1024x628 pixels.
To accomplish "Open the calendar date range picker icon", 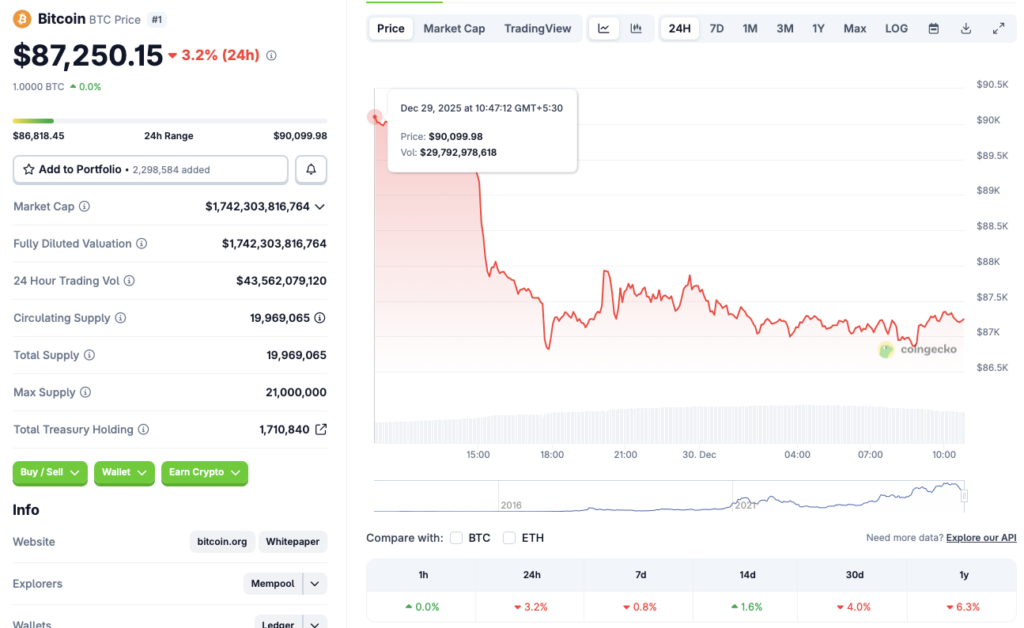I will 933,28.
